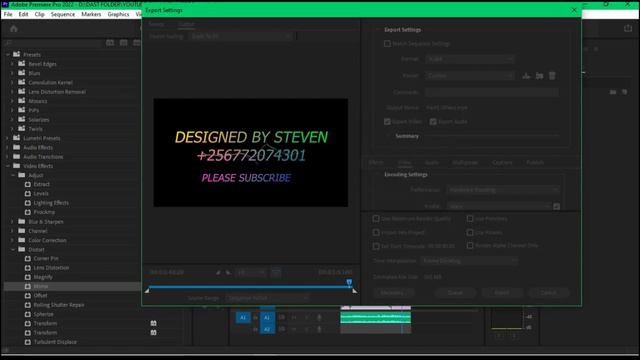Check the Import Into Project option
The height and width of the screenshot is (360, 640).
(376, 232)
